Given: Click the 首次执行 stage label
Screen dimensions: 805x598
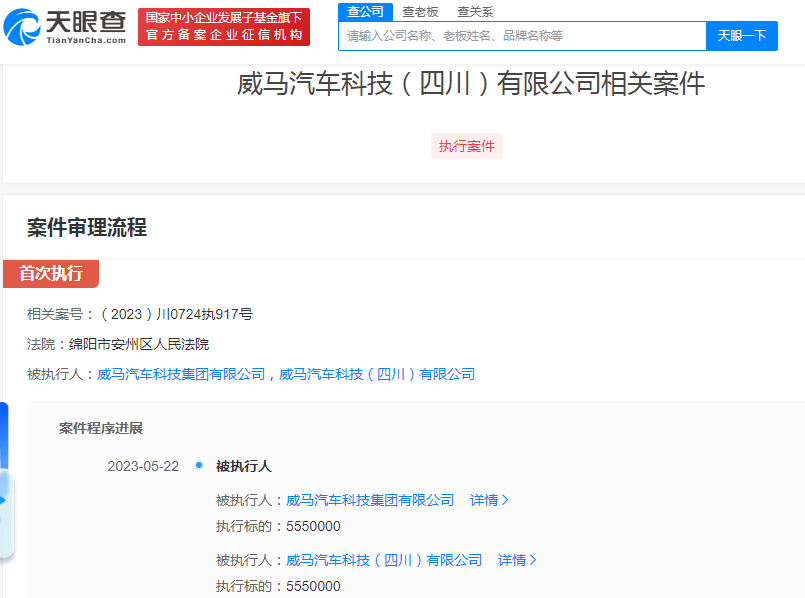Looking at the screenshot, I should [x=51, y=274].
